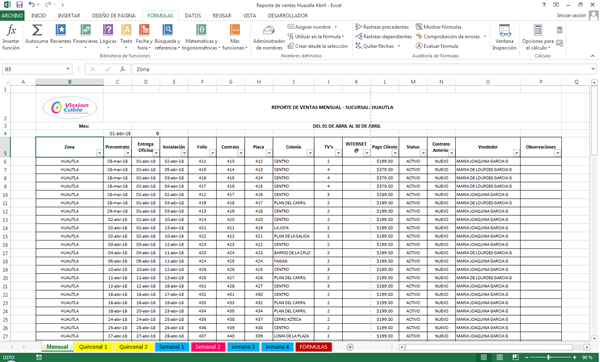Click the Insertar función fx icon
The height and width of the screenshot is (362, 600).
[11, 30]
